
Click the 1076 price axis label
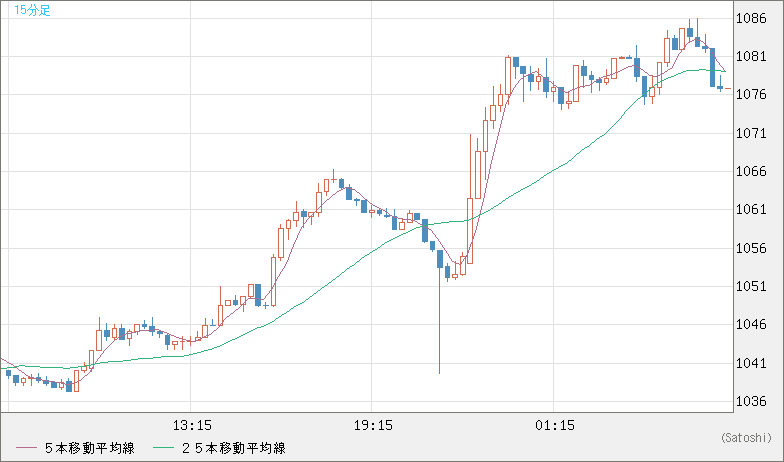click(x=751, y=94)
